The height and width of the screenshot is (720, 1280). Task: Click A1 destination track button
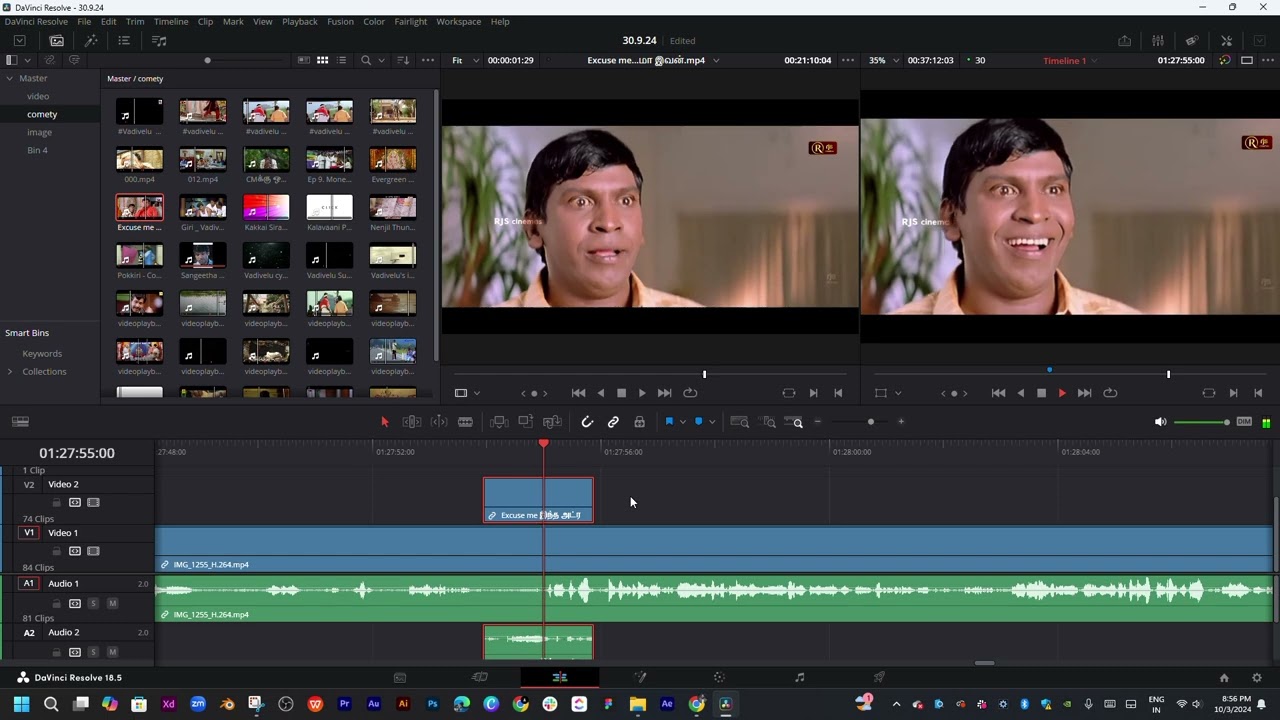(x=29, y=583)
